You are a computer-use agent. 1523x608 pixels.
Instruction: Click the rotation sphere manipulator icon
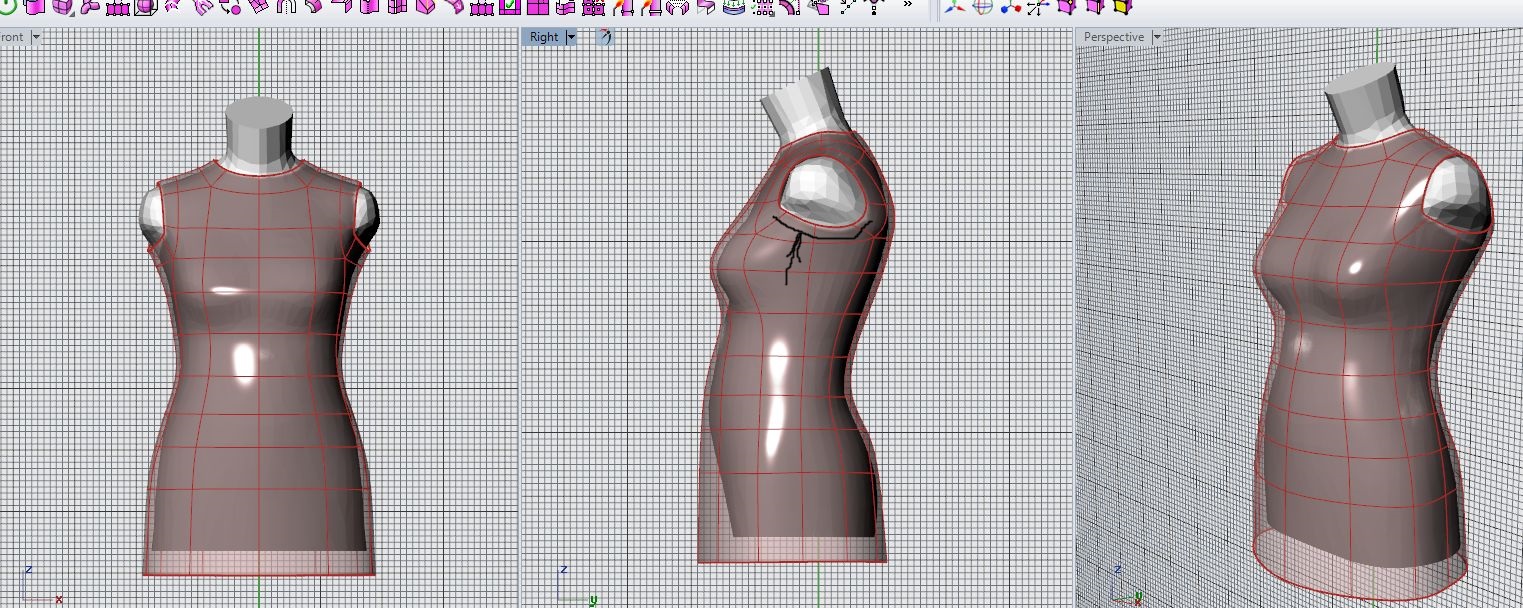983,7
